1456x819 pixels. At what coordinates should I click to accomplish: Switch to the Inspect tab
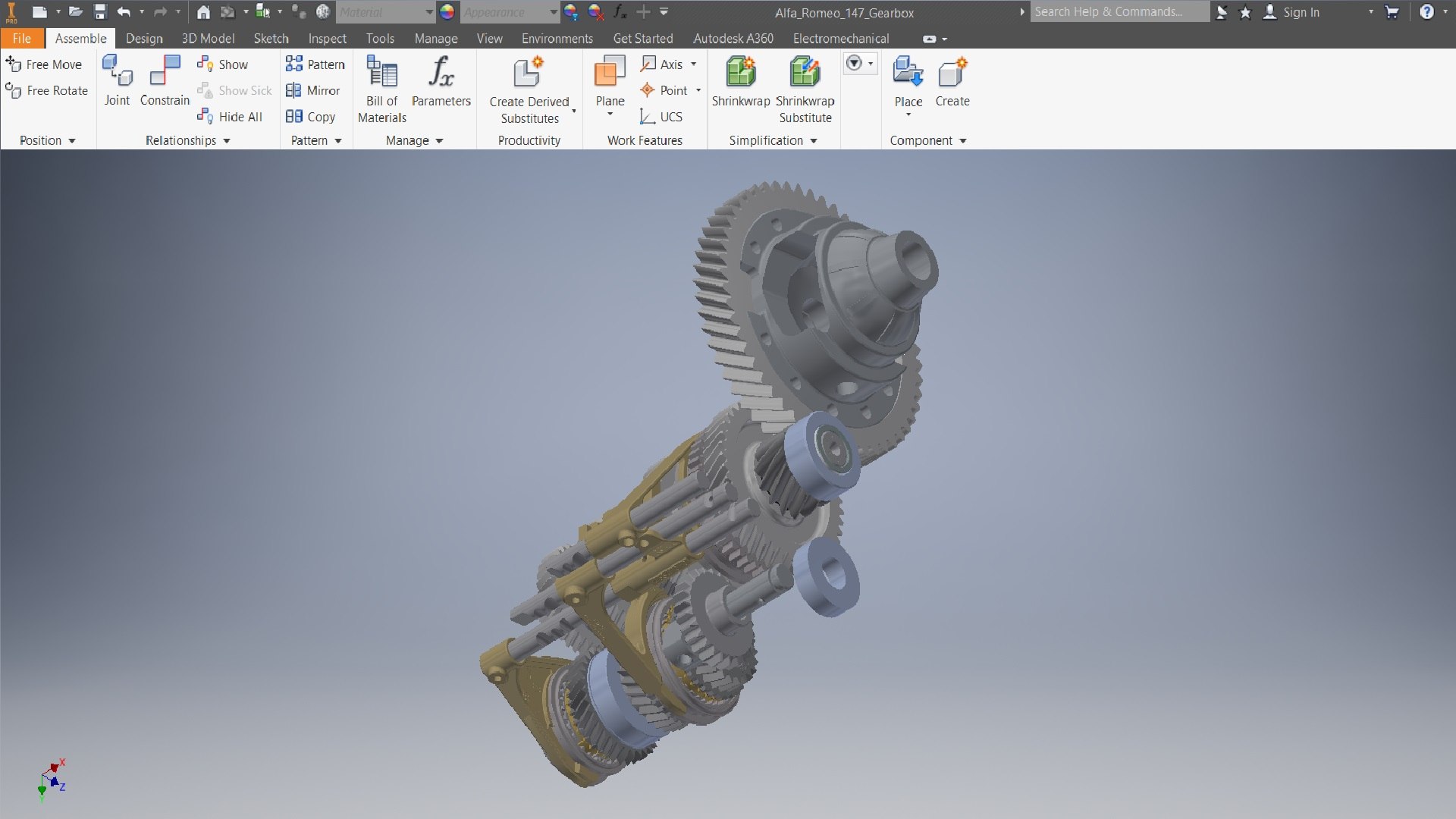[327, 39]
